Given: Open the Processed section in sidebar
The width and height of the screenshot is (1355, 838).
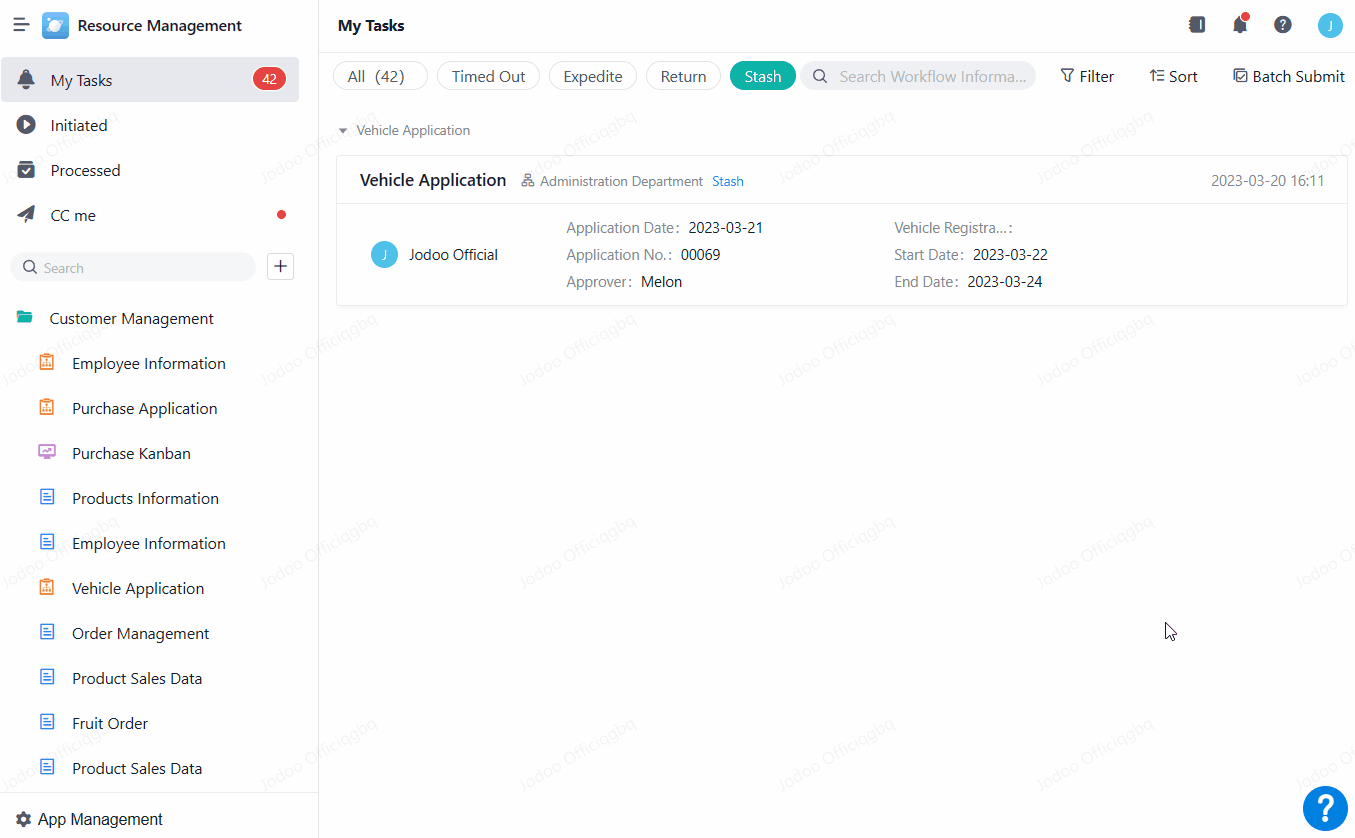Looking at the screenshot, I should [85, 170].
